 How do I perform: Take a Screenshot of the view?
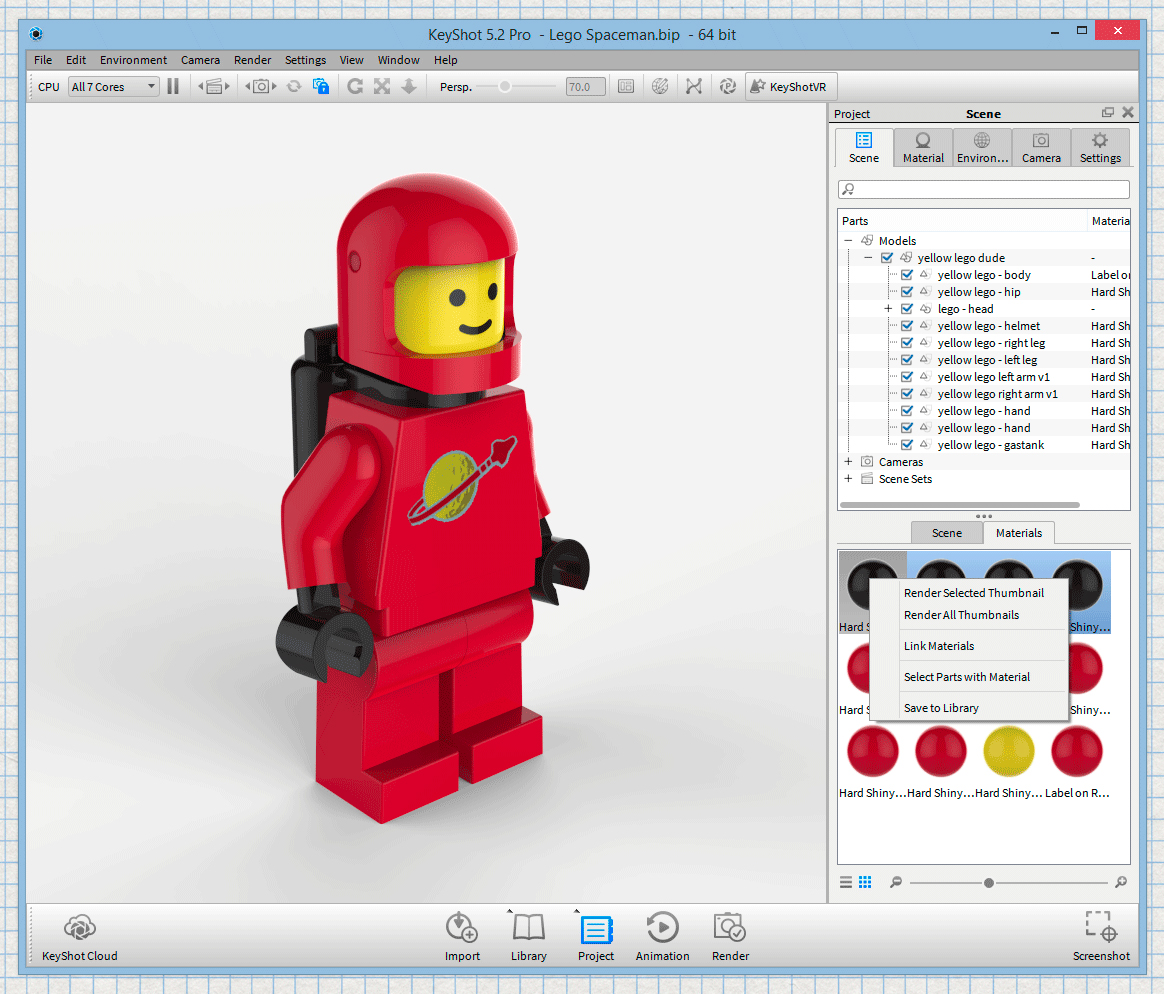pyautogui.click(x=1101, y=937)
